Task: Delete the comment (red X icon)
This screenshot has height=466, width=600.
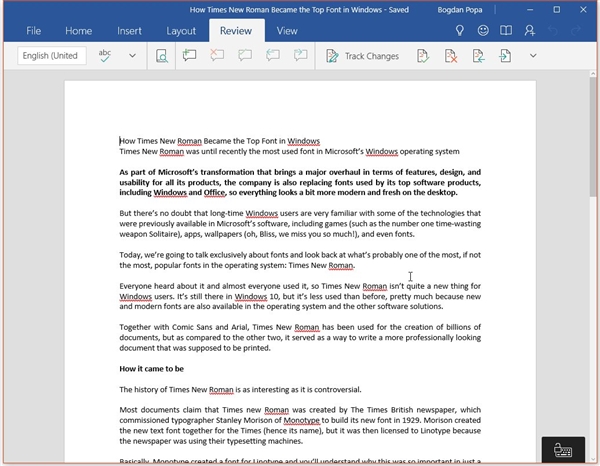Action: point(217,56)
